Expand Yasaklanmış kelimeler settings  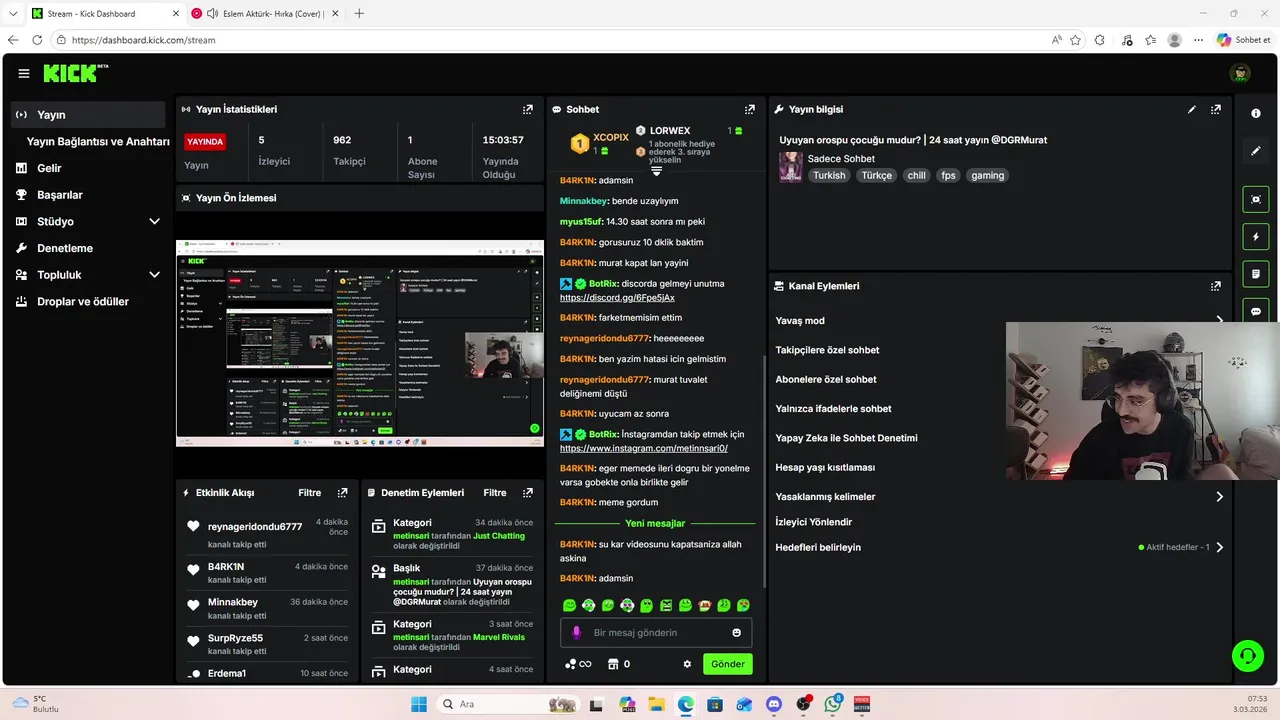point(1219,497)
